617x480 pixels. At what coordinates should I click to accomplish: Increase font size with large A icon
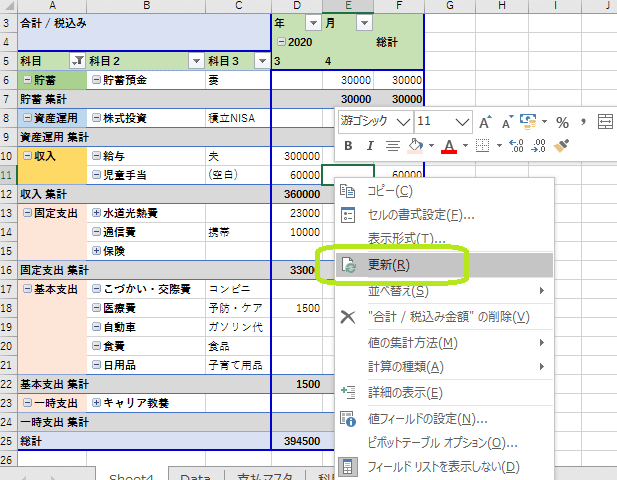[485, 122]
